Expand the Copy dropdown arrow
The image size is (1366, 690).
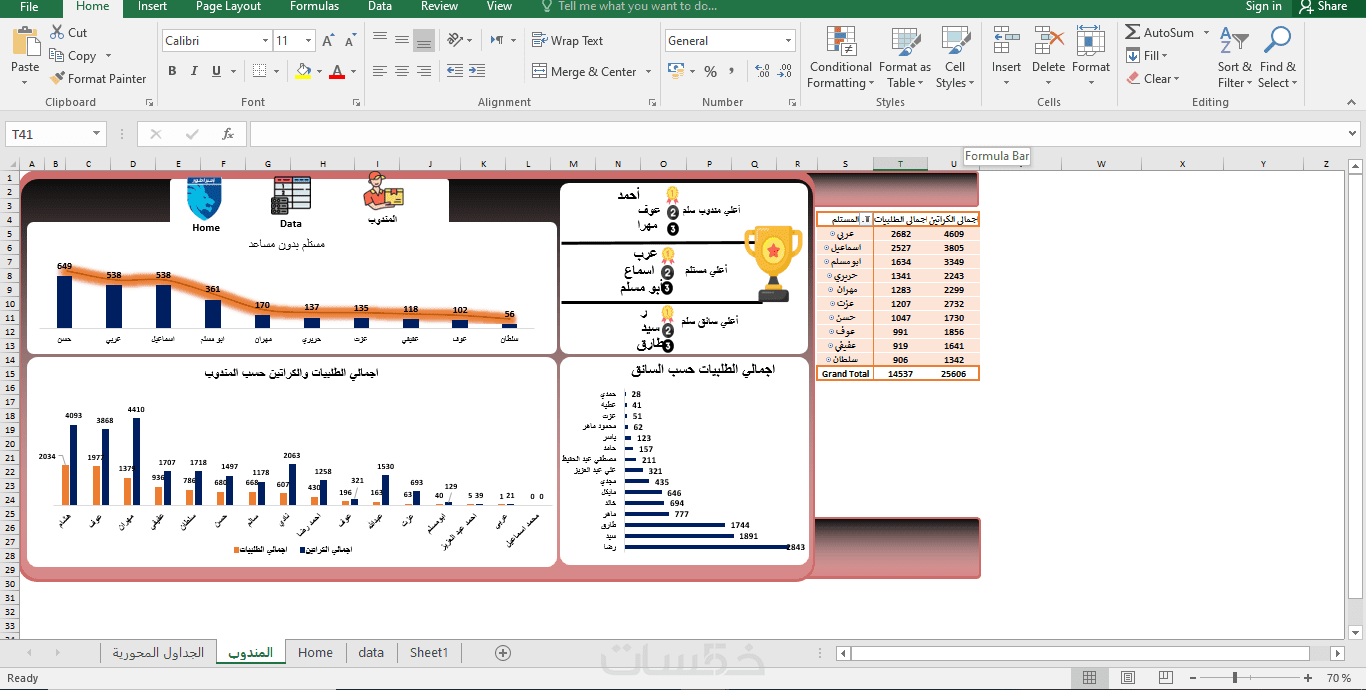(108, 56)
